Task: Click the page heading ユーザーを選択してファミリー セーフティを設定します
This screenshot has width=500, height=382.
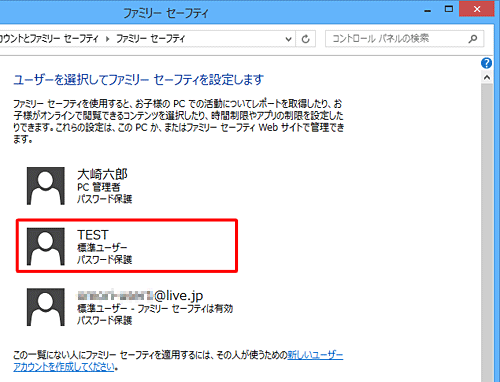Action: tap(138, 80)
